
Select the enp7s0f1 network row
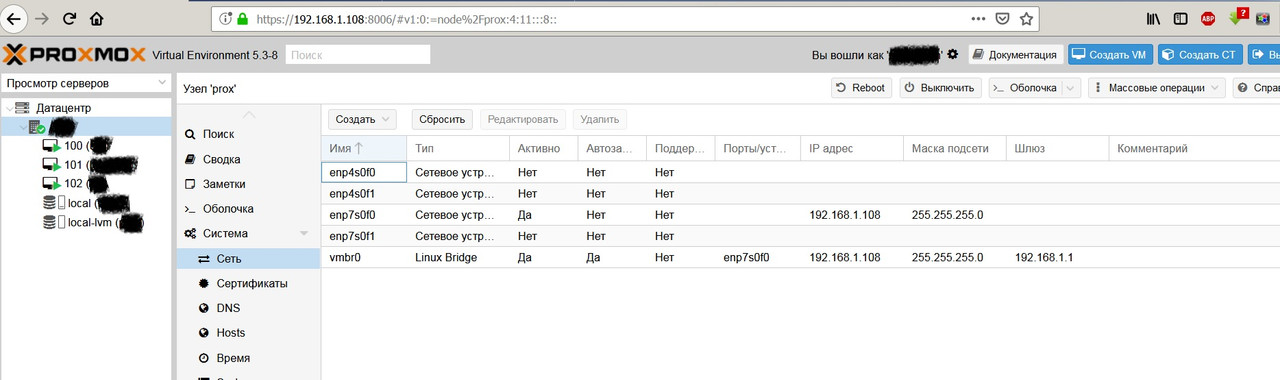click(x=800, y=235)
